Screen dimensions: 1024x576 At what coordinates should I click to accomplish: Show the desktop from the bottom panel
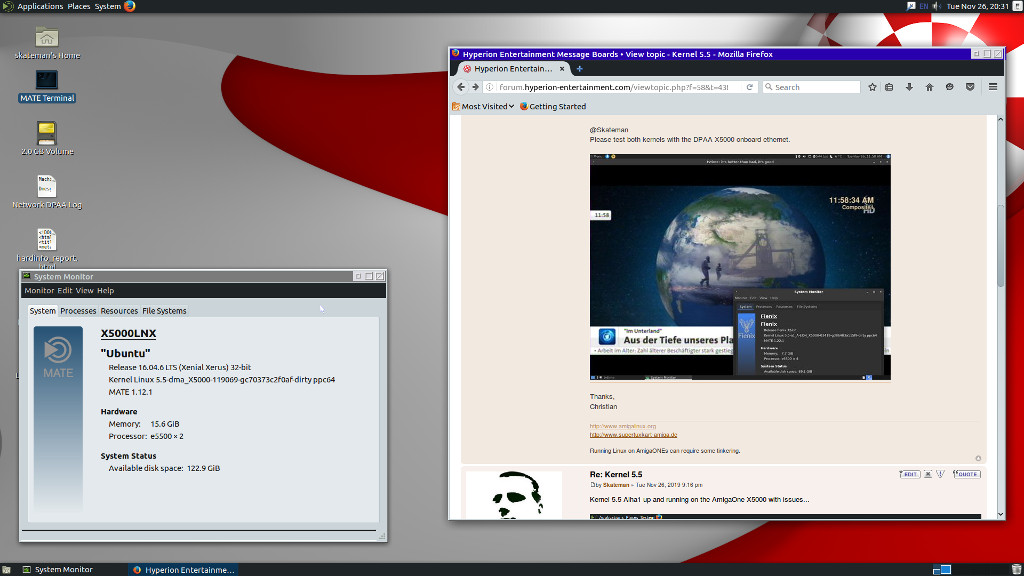(6, 569)
